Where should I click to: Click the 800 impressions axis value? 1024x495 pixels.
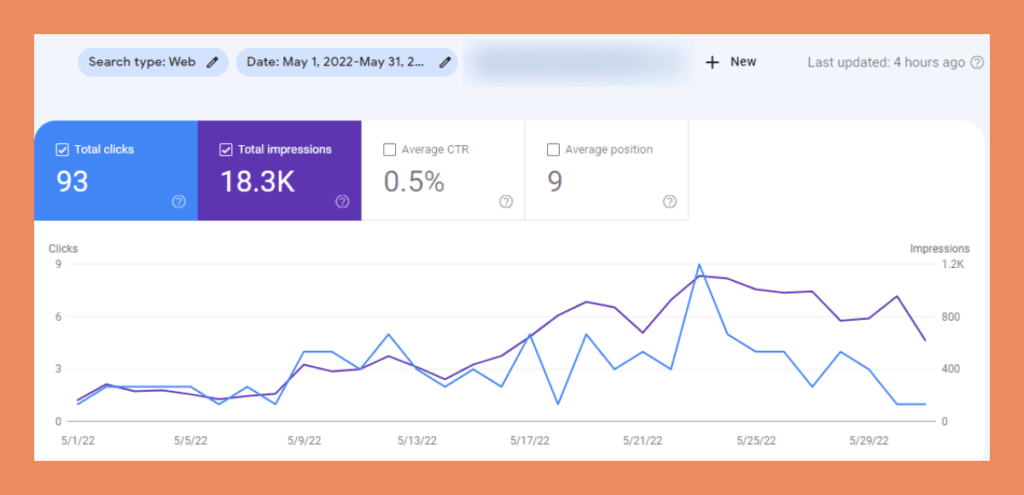pos(953,317)
